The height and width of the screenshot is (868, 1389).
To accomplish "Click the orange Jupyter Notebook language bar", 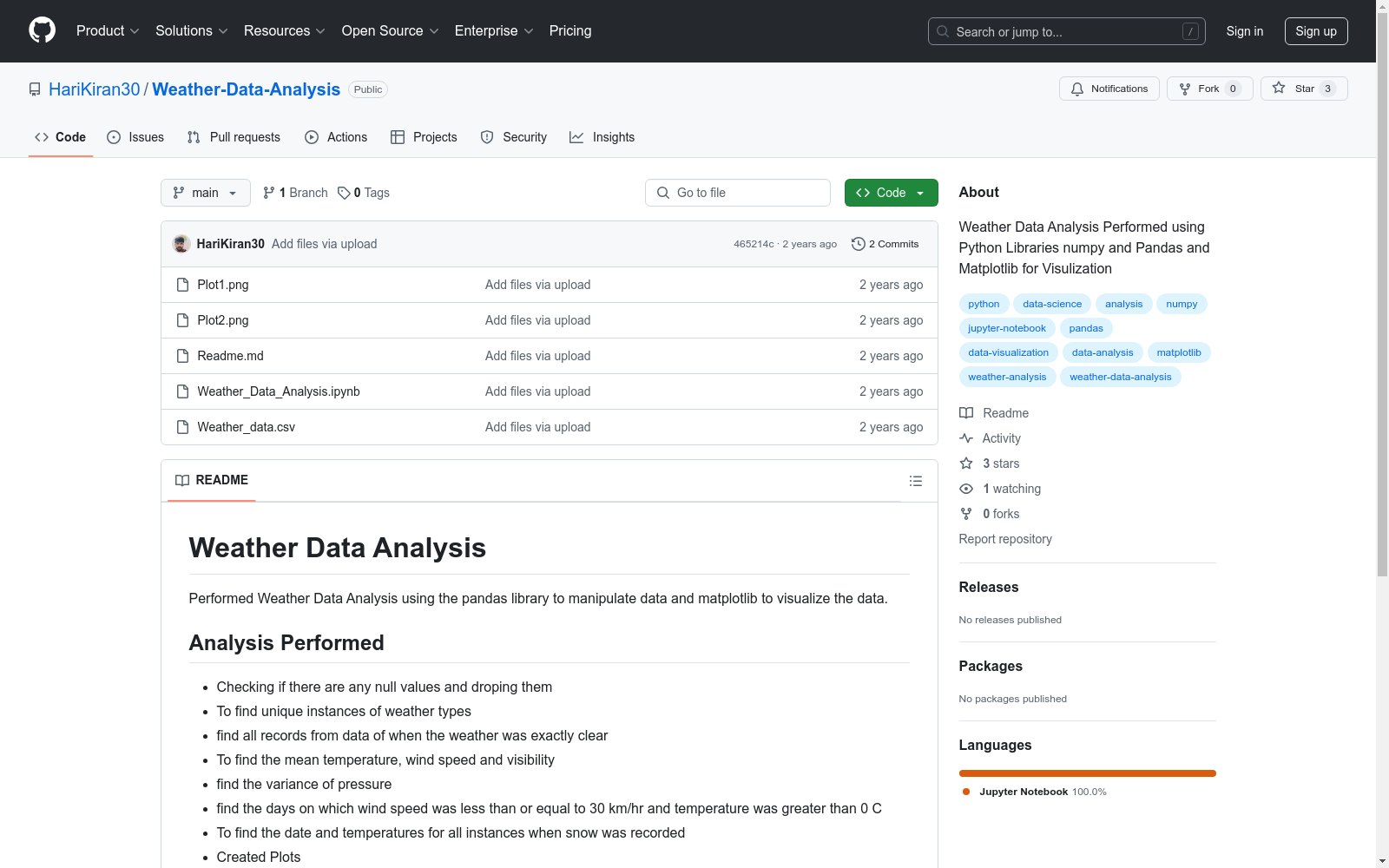I will tap(1087, 773).
